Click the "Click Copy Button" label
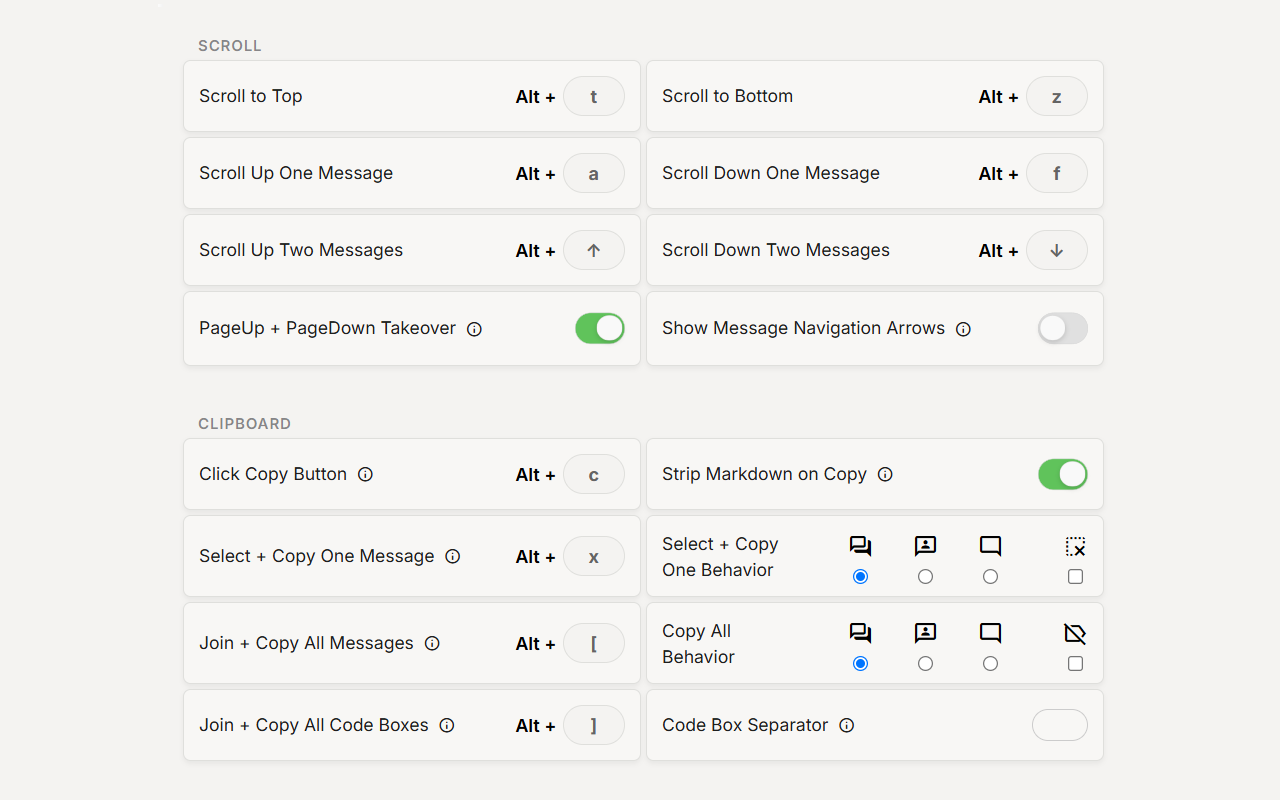The image size is (1280, 800). (x=273, y=474)
